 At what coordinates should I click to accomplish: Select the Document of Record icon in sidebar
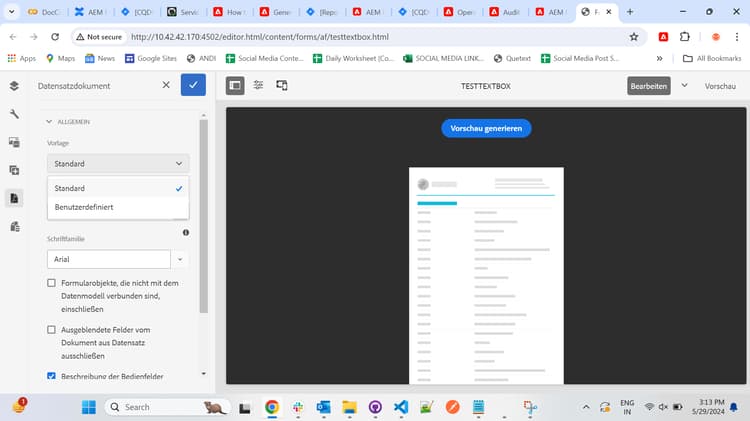[14, 198]
